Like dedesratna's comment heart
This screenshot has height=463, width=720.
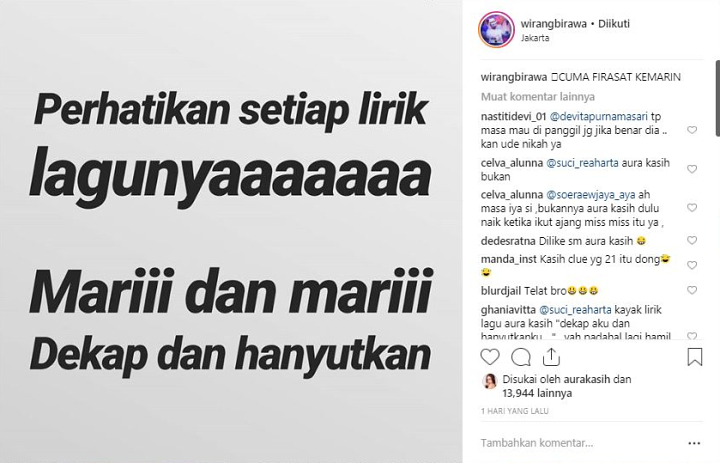point(692,240)
